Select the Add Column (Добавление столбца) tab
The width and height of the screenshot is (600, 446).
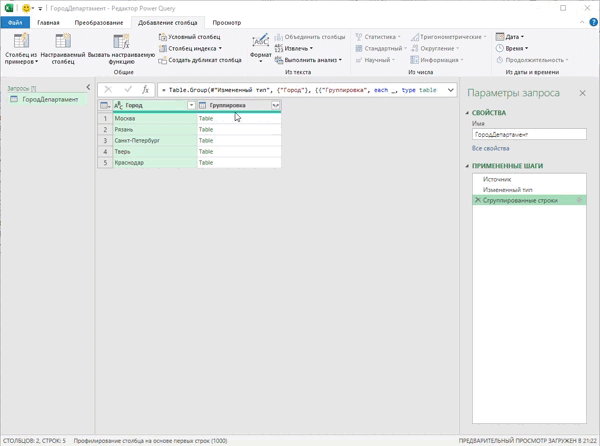pyautogui.click(x=168, y=23)
